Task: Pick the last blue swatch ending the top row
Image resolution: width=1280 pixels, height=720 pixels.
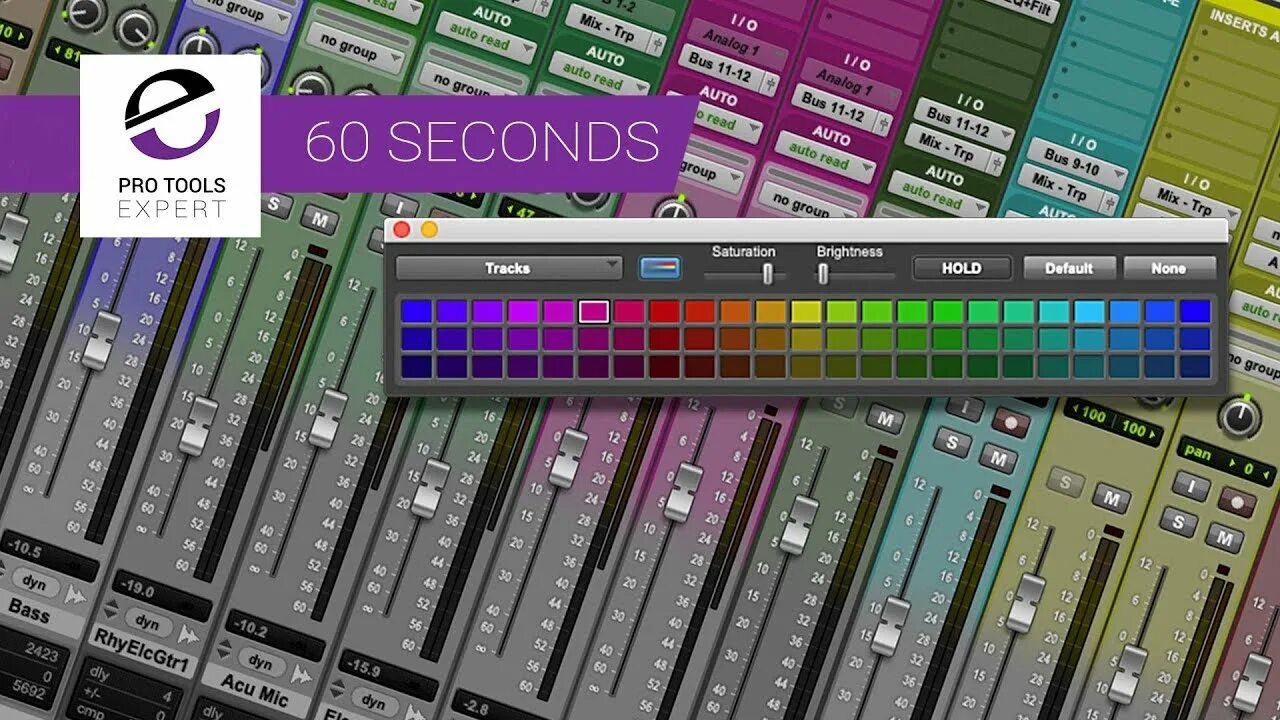Action: click(x=1195, y=312)
